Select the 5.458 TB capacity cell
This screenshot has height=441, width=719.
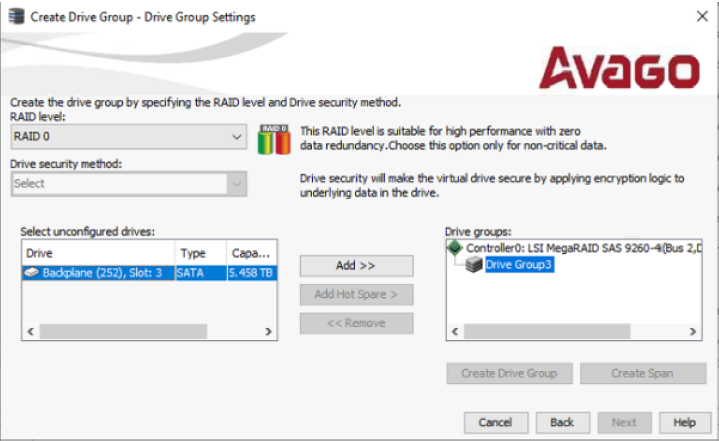[252, 273]
